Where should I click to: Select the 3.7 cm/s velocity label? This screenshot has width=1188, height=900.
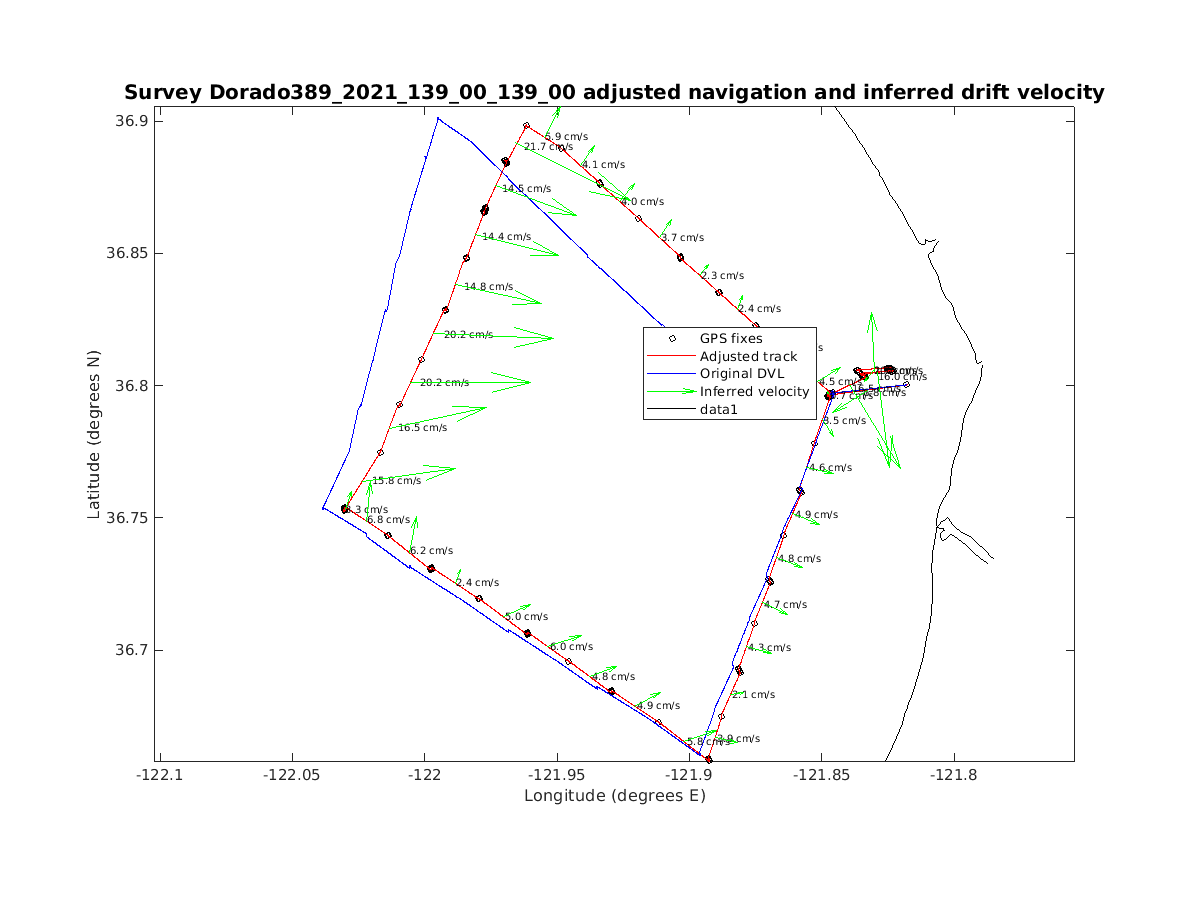pos(682,238)
